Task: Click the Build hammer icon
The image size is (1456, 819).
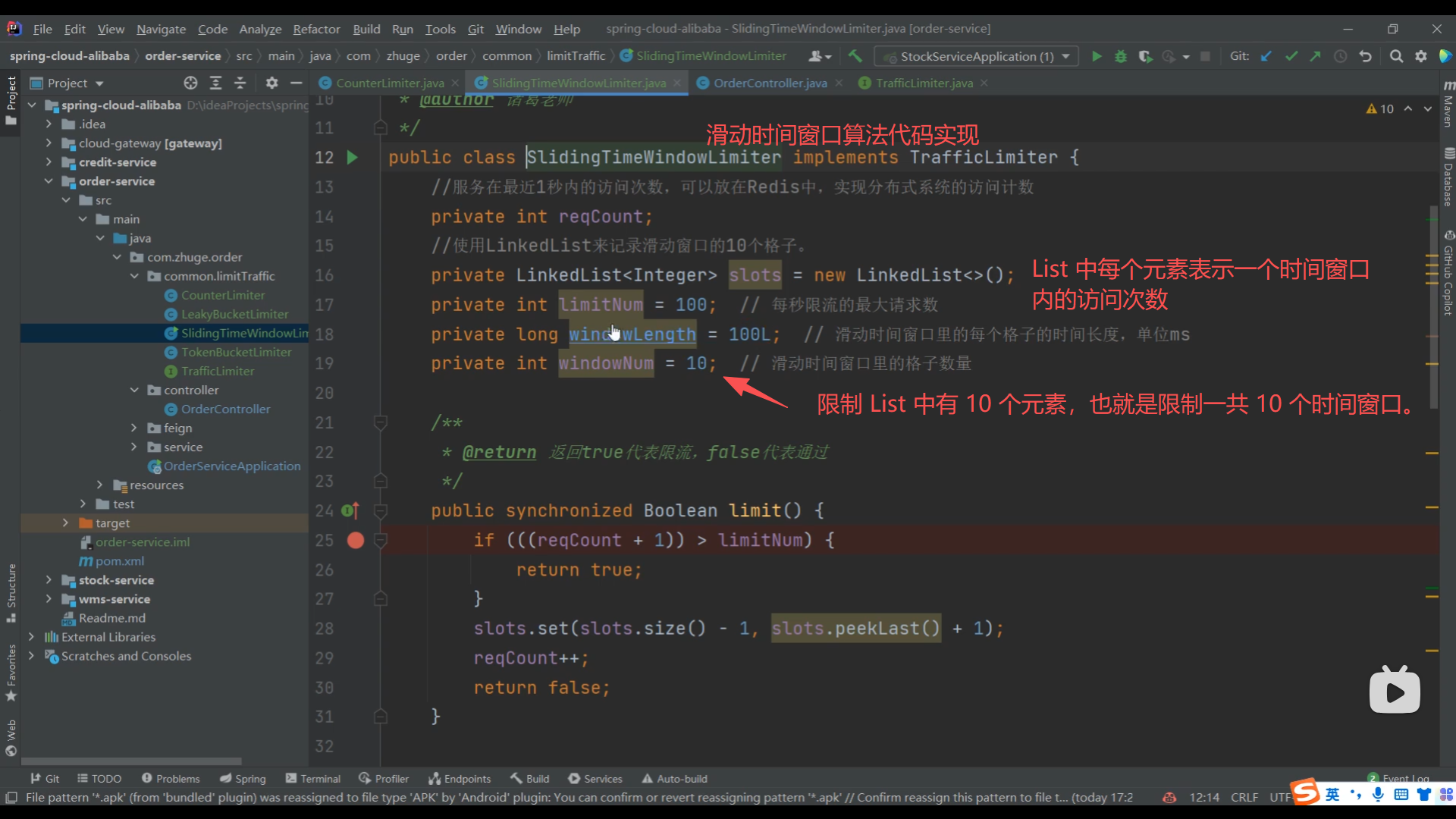Action: 855,56
